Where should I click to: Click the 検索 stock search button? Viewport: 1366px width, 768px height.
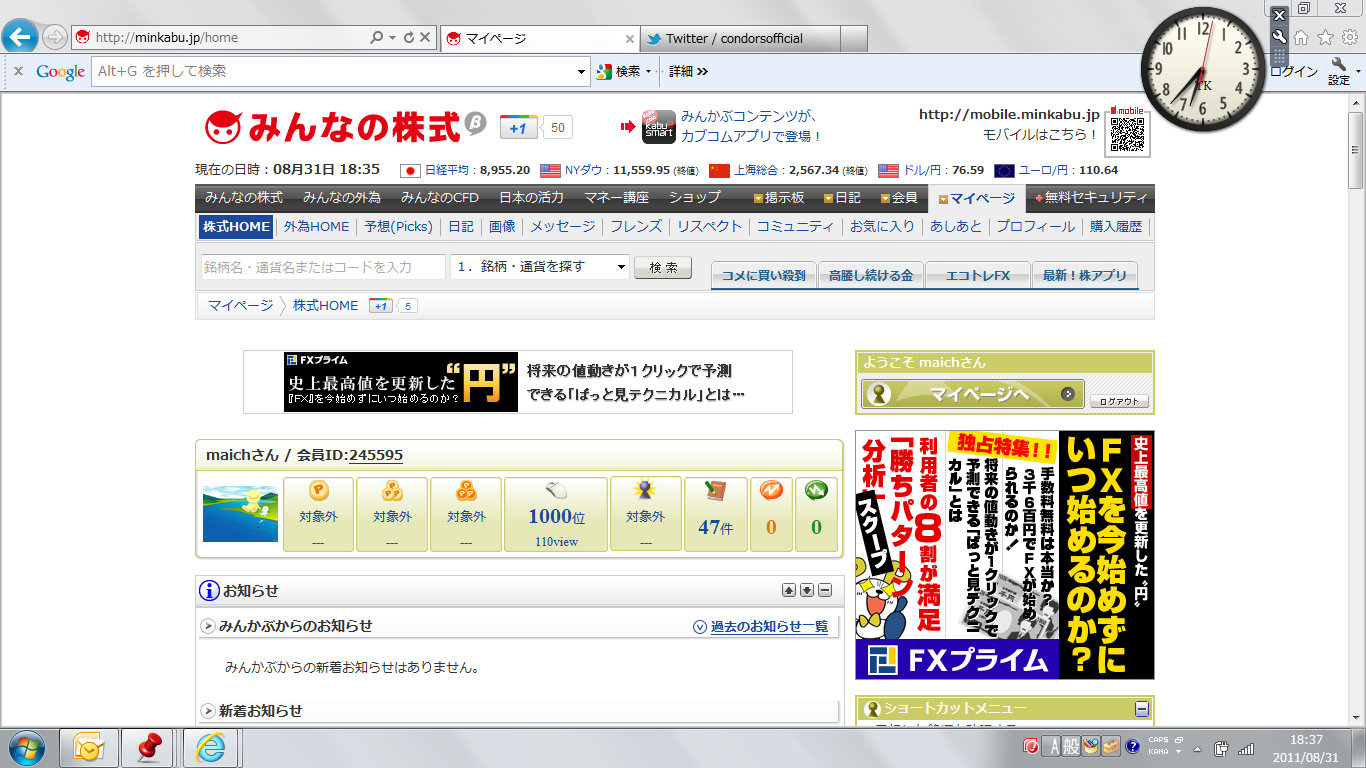(x=663, y=267)
